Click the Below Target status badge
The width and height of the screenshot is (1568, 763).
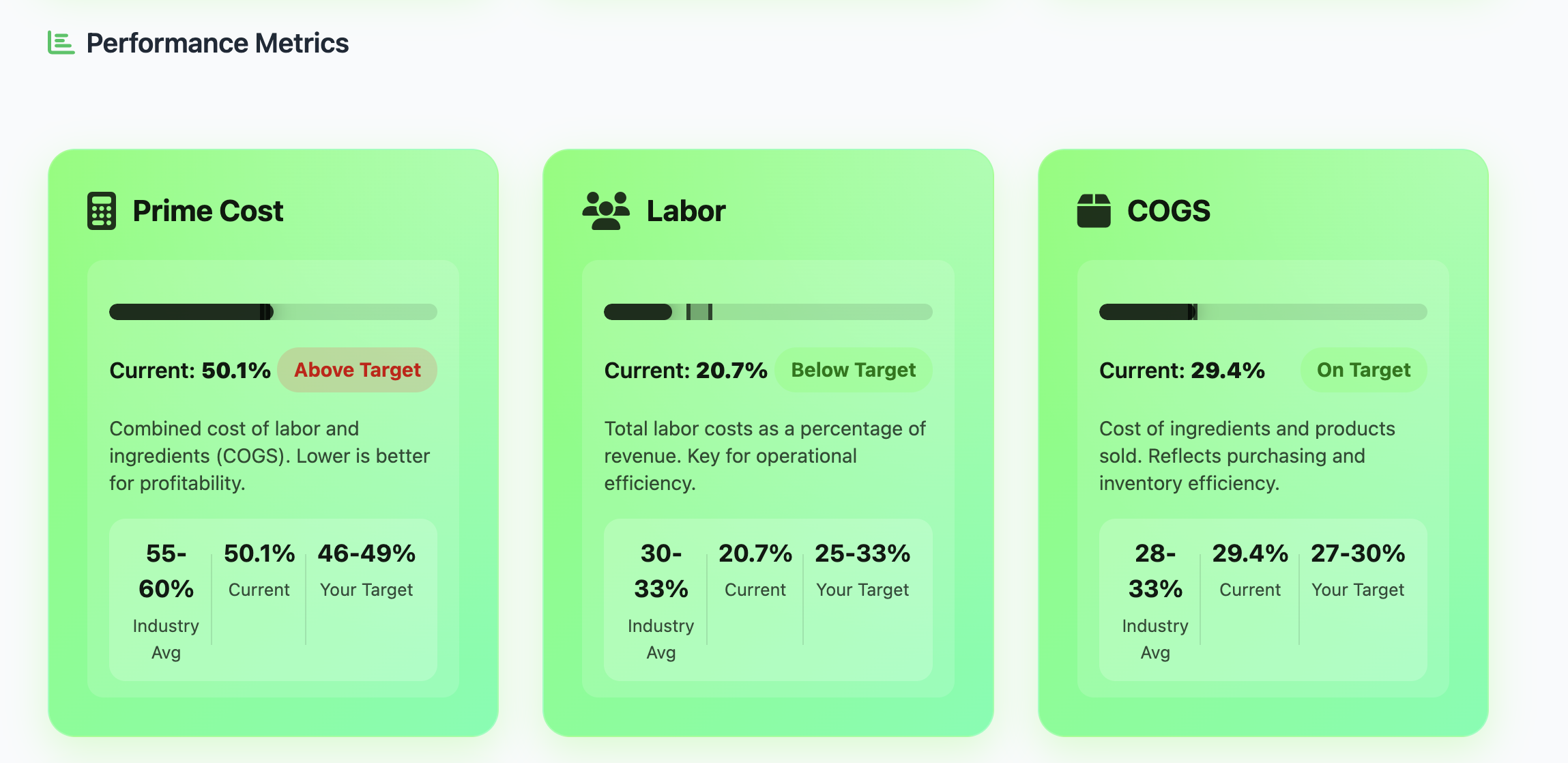pyautogui.click(x=853, y=370)
